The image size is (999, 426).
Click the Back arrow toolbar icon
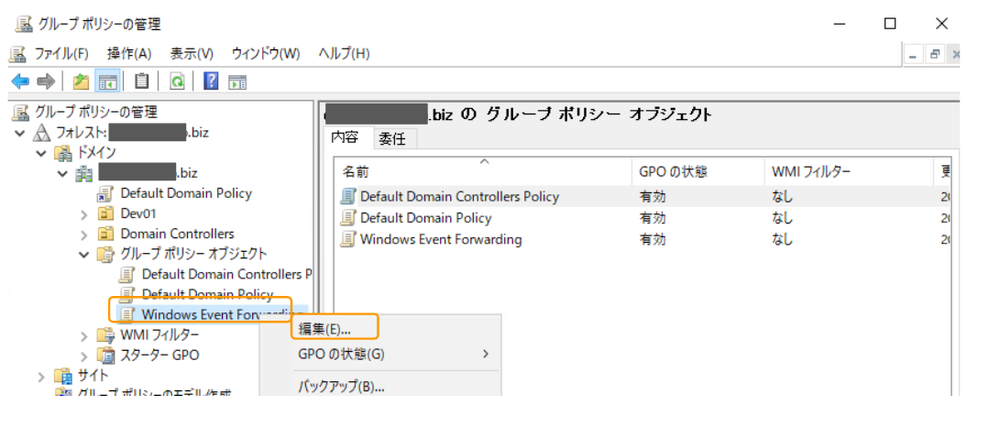click(x=20, y=81)
